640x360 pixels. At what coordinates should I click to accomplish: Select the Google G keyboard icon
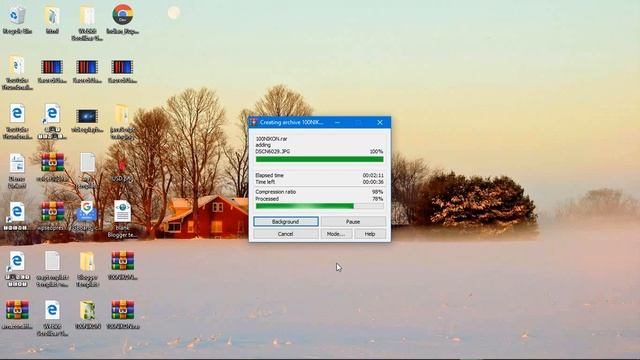pyautogui.click(x=87, y=216)
